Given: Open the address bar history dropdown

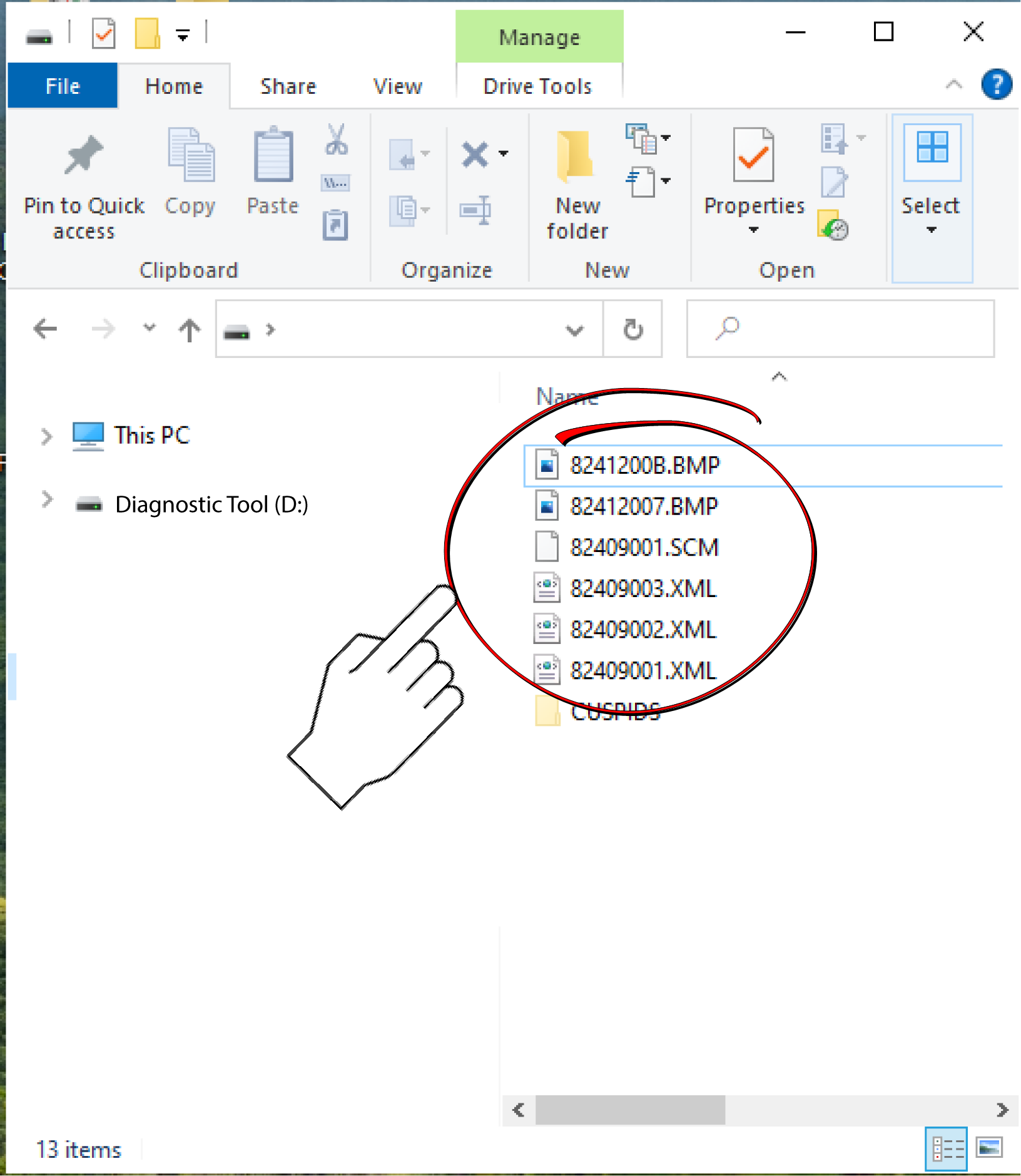Looking at the screenshot, I should click(x=574, y=330).
